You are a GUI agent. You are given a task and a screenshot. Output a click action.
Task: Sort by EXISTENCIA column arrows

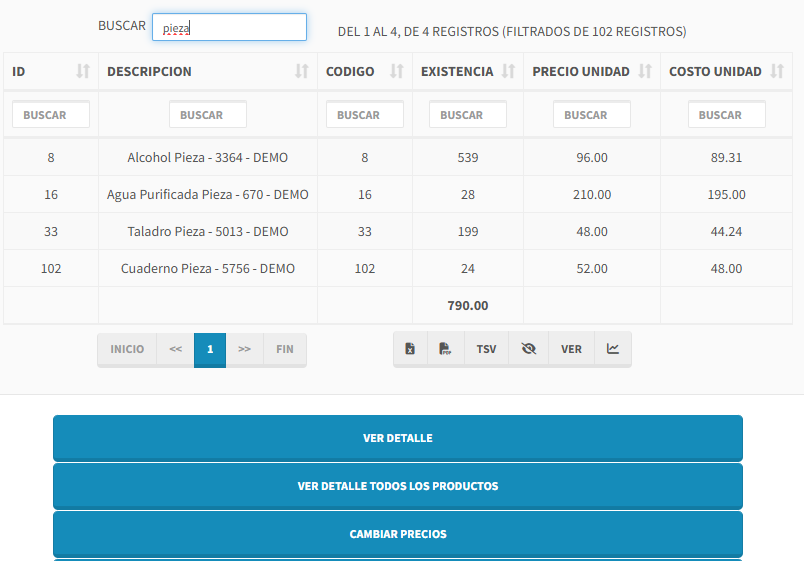(508, 71)
